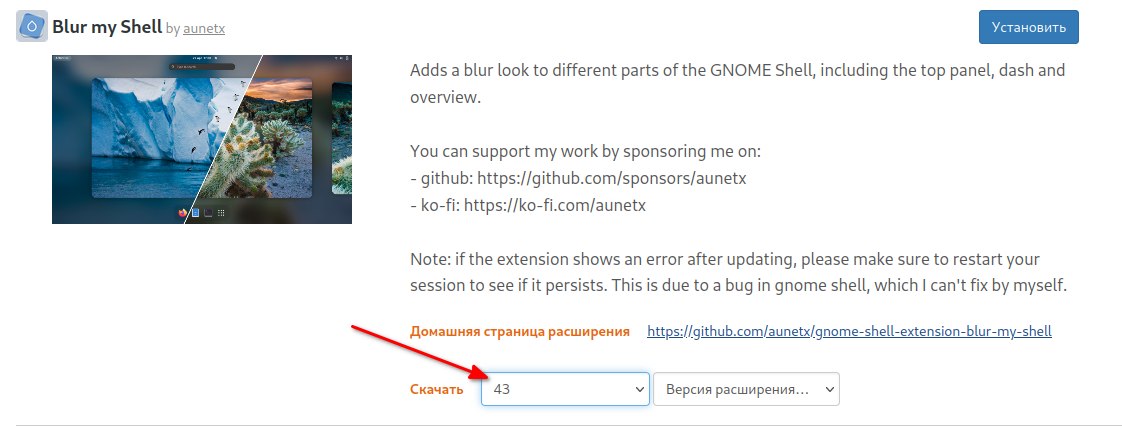Click the dock icons inside the preview image
1122x426 pixels.
click(202, 213)
